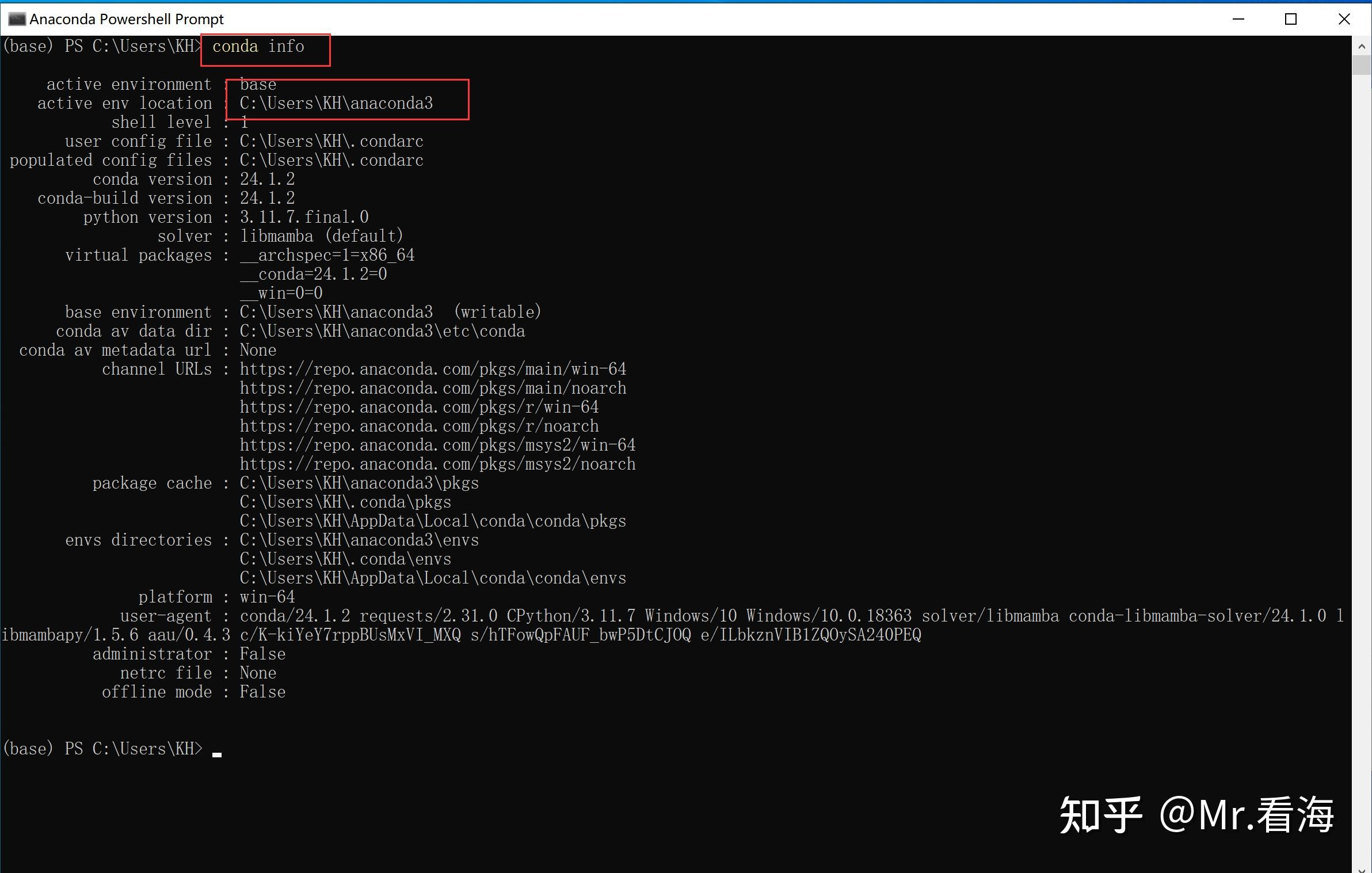Click the active env location path C:\Users\KH\anaconda3
The image size is (1372, 873).
337,103
